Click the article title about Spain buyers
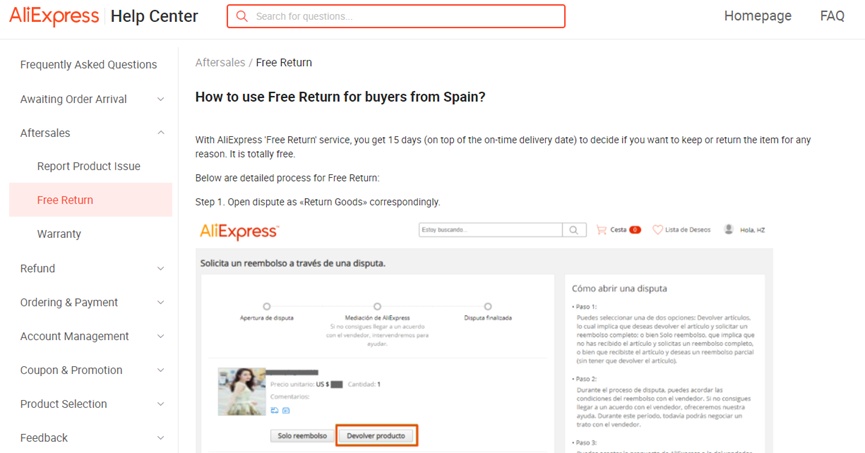The image size is (865, 453). 340,97
